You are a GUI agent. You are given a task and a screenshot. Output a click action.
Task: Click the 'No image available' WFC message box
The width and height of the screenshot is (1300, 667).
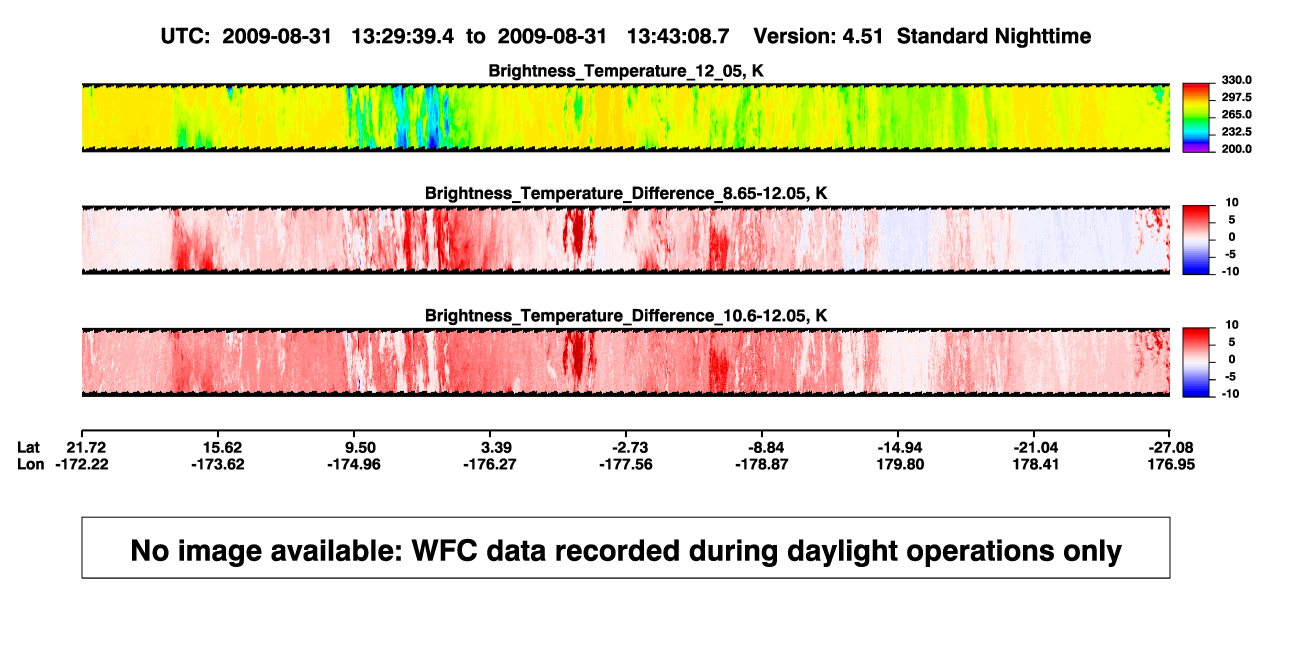point(626,547)
